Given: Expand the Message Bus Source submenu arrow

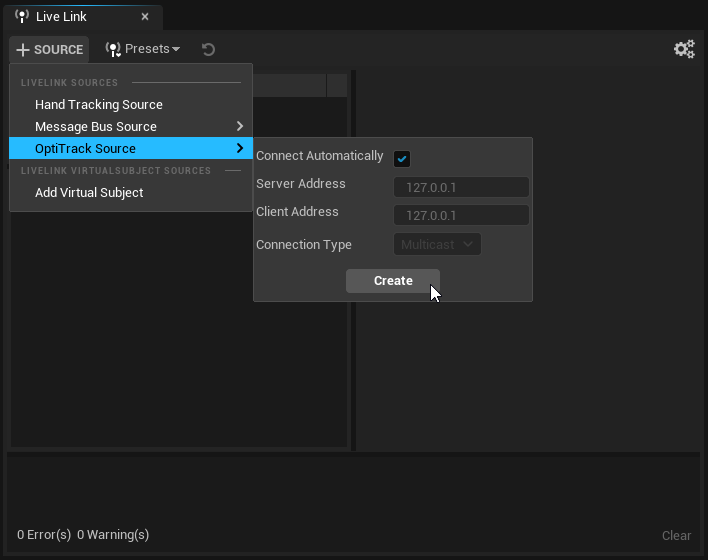Looking at the screenshot, I should click(240, 127).
